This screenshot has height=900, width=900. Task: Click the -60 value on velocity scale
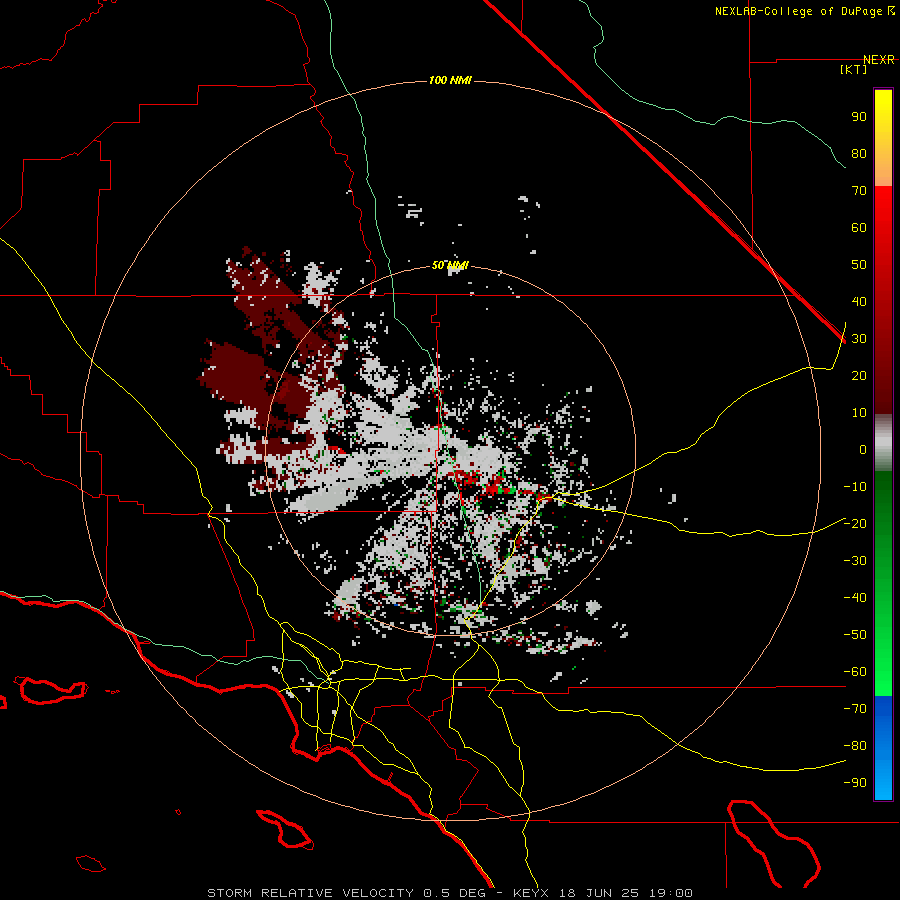pos(855,672)
